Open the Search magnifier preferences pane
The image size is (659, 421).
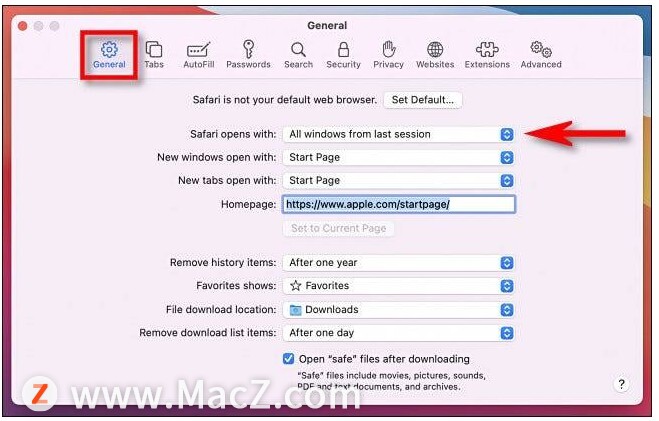(298, 55)
